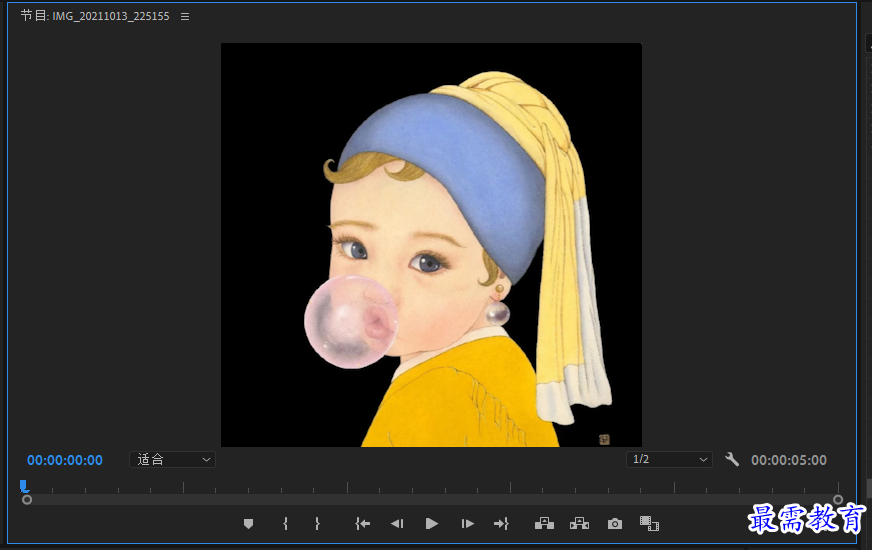Click the Extract icon
872x550 pixels.
click(x=579, y=523)
